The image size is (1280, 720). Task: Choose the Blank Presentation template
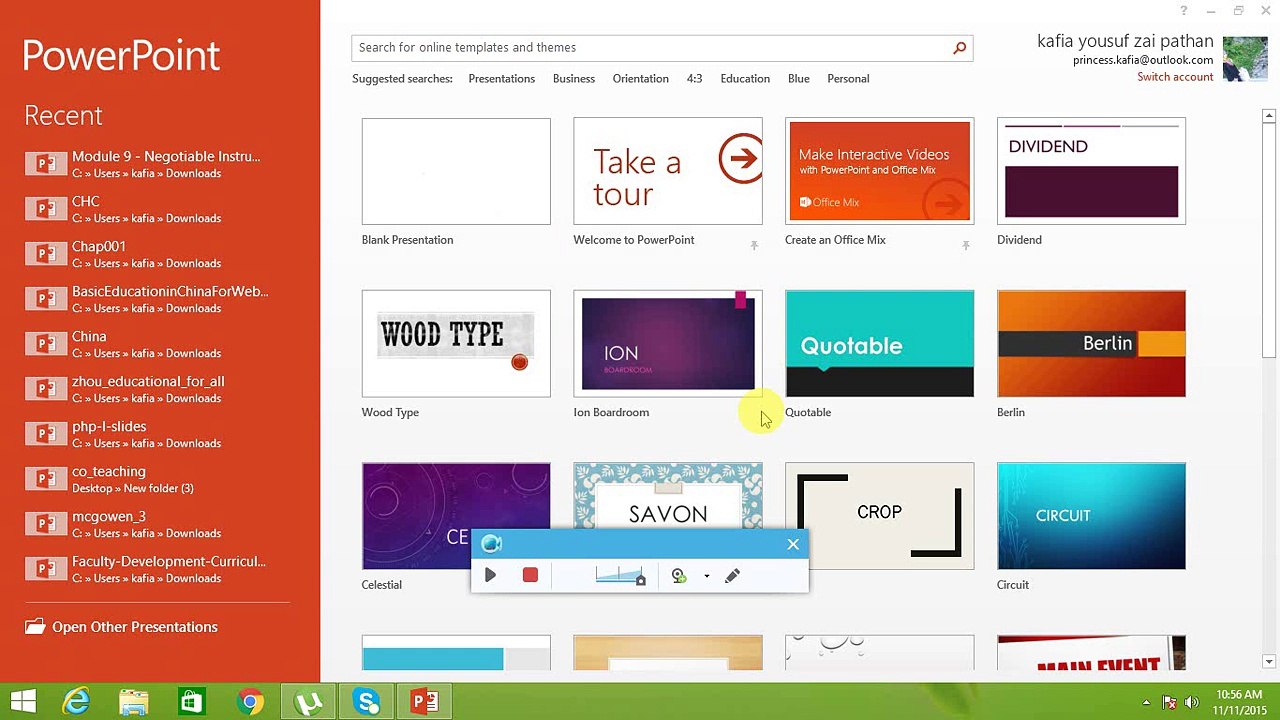click(x=456, y=171)
